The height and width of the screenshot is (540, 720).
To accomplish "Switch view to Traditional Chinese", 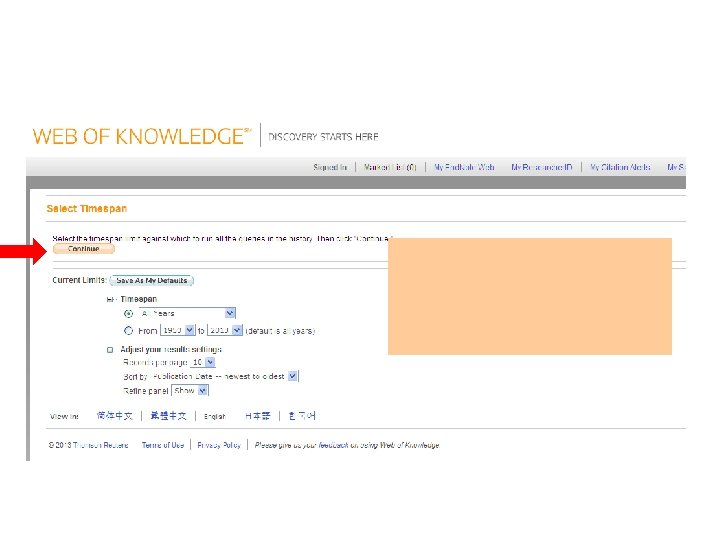I will tap(169, 416).
